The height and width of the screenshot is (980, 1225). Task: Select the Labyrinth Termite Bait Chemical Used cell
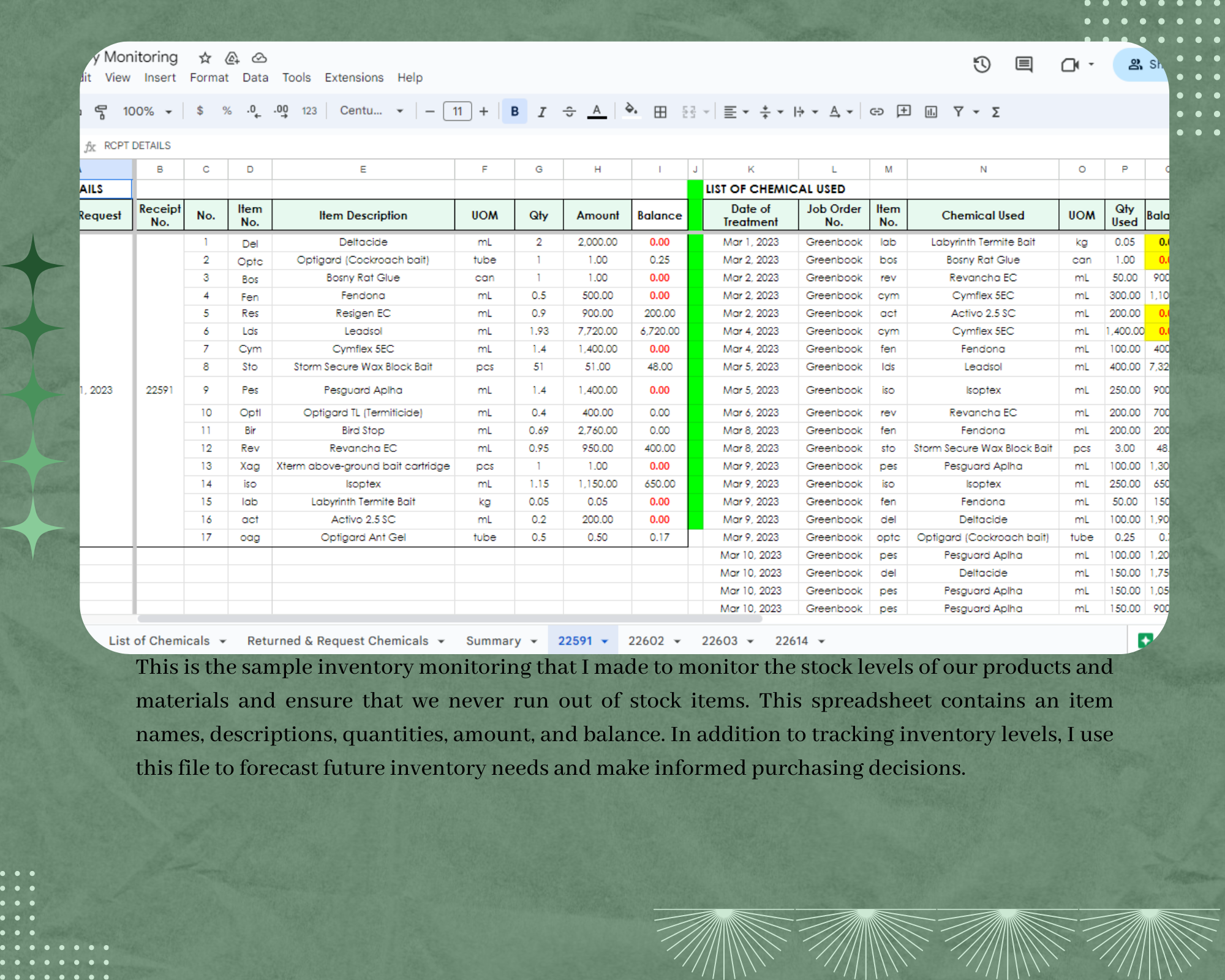coord(983,242)
